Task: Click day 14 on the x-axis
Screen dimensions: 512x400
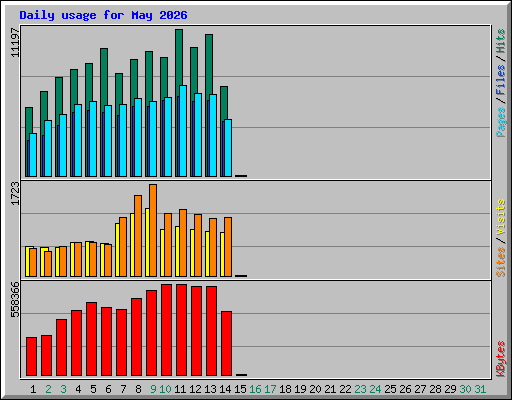Action: pyautogui.click(x=225, y=389)
